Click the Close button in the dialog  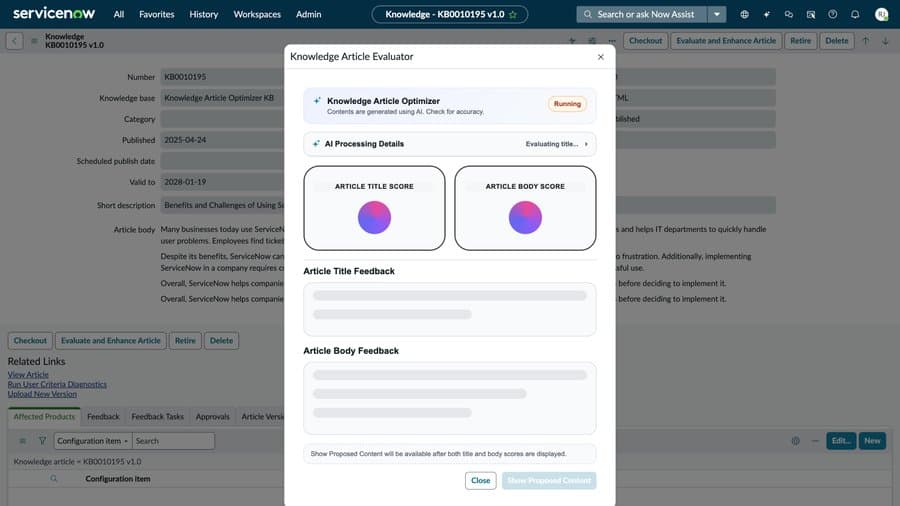click(480, 480)
